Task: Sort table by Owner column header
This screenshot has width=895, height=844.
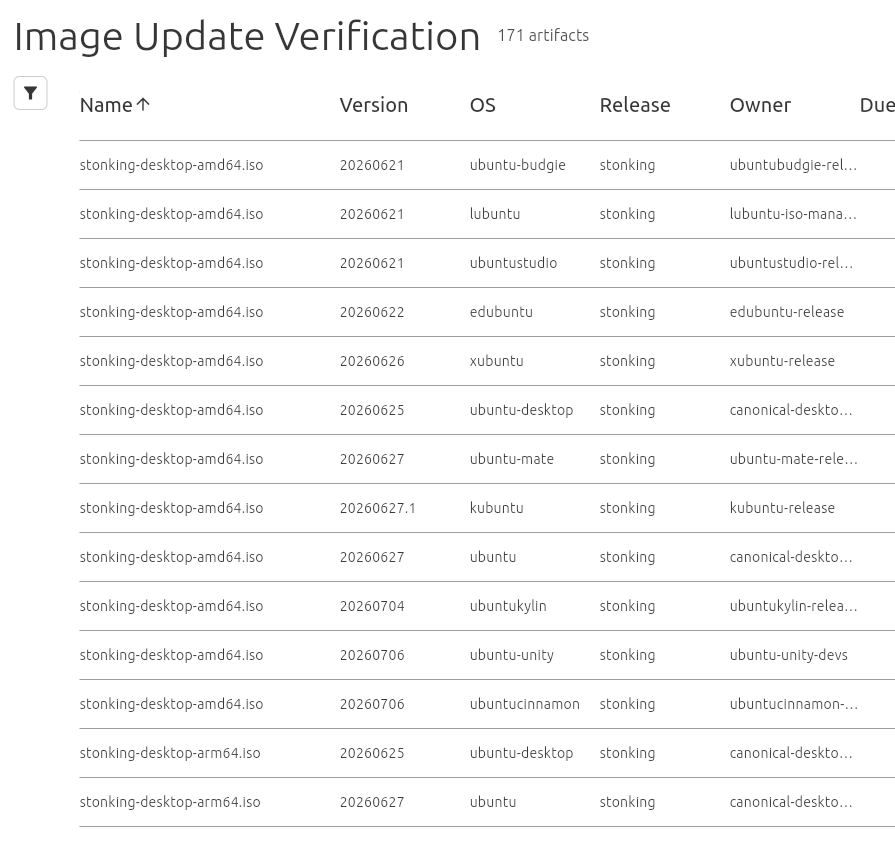Action: 760,105
